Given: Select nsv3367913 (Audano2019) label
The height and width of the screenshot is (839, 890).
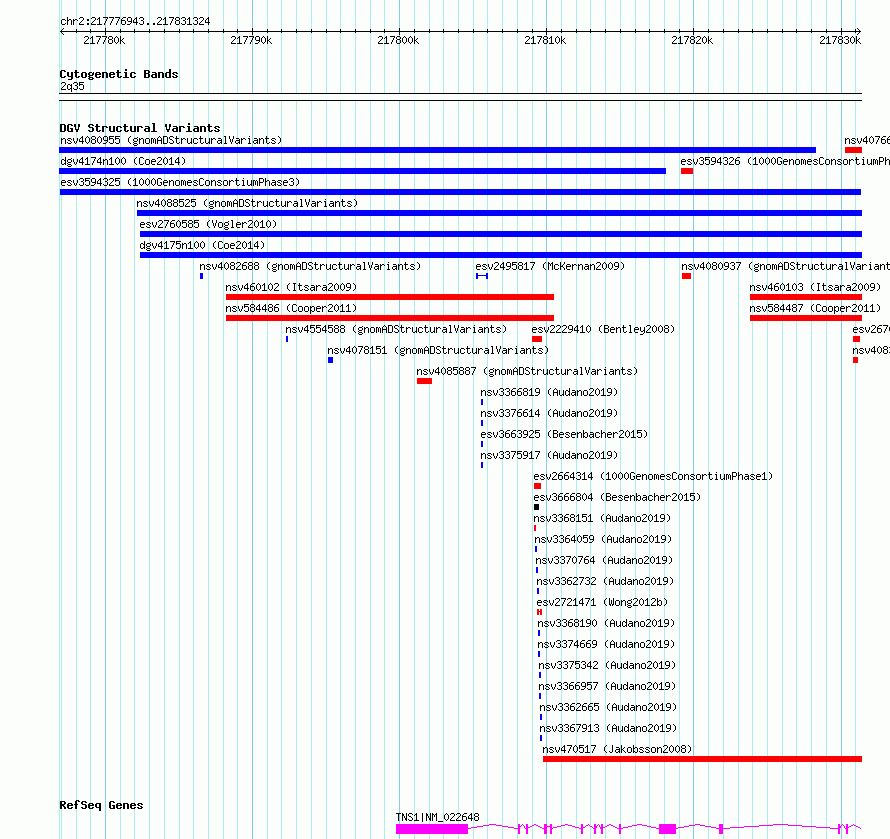Looking at the screenshot, I should (x=608, y=728).
